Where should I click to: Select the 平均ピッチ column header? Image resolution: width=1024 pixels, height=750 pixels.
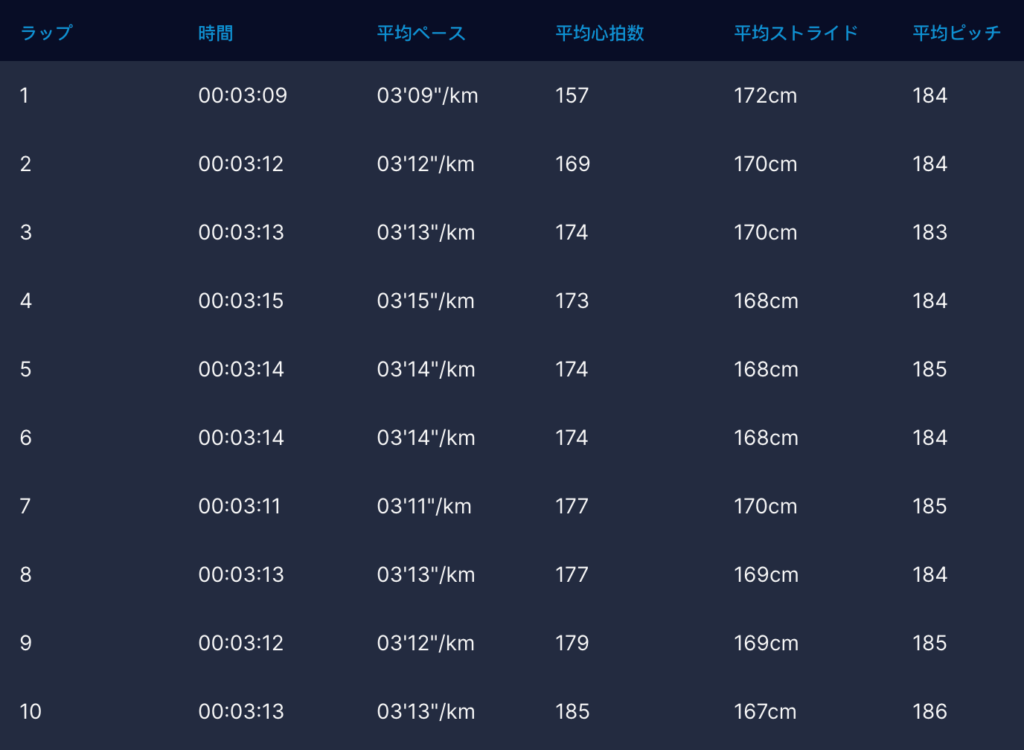pyautogui.click(x=957, y=33)
